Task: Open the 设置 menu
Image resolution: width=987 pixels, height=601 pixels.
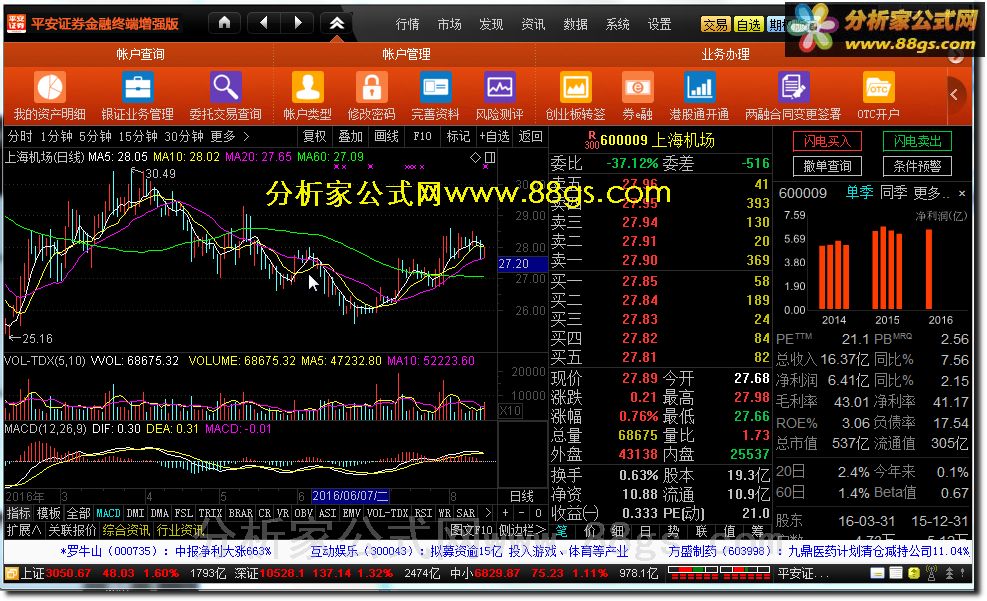Action: 660,24
